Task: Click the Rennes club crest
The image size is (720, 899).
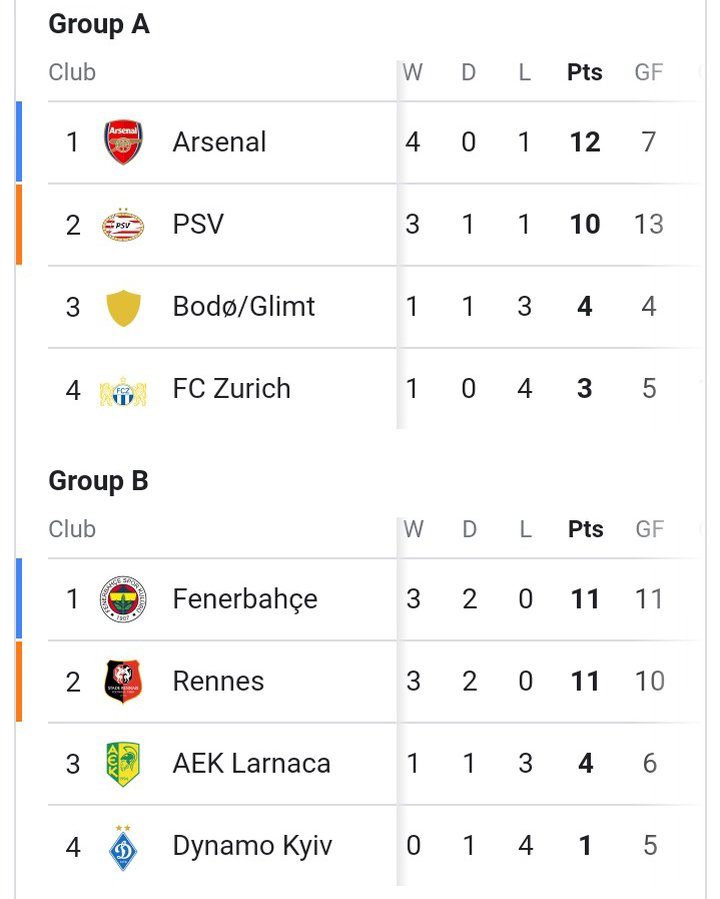Action: click(123, 682)
